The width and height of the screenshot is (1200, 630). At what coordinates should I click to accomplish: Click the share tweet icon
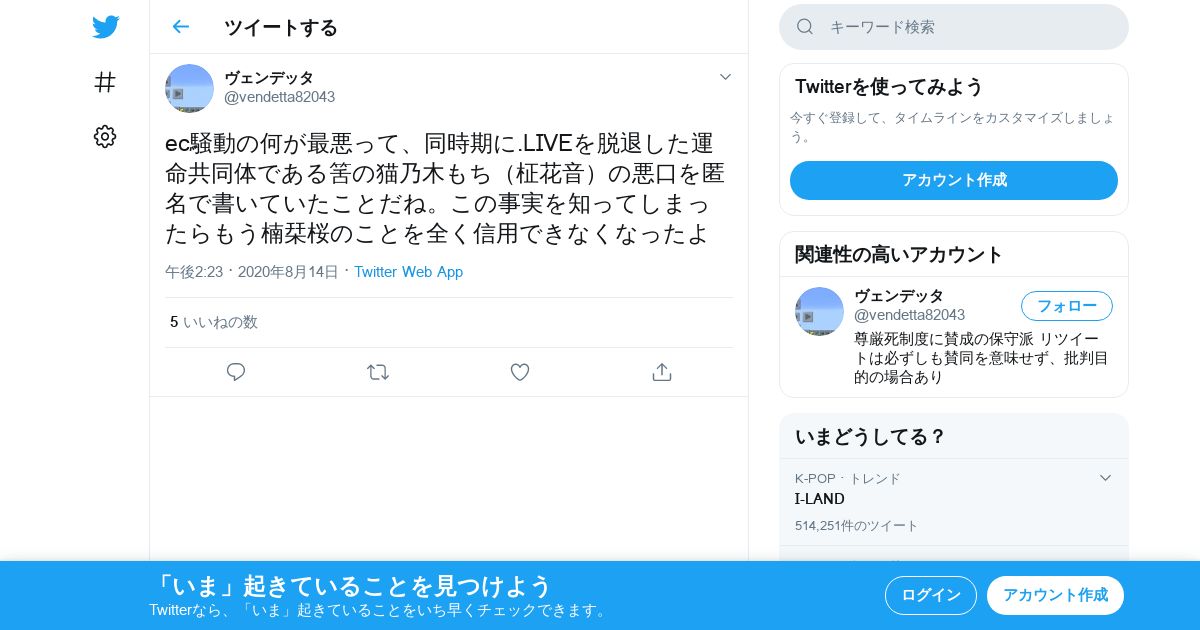[x=661, y=372]
